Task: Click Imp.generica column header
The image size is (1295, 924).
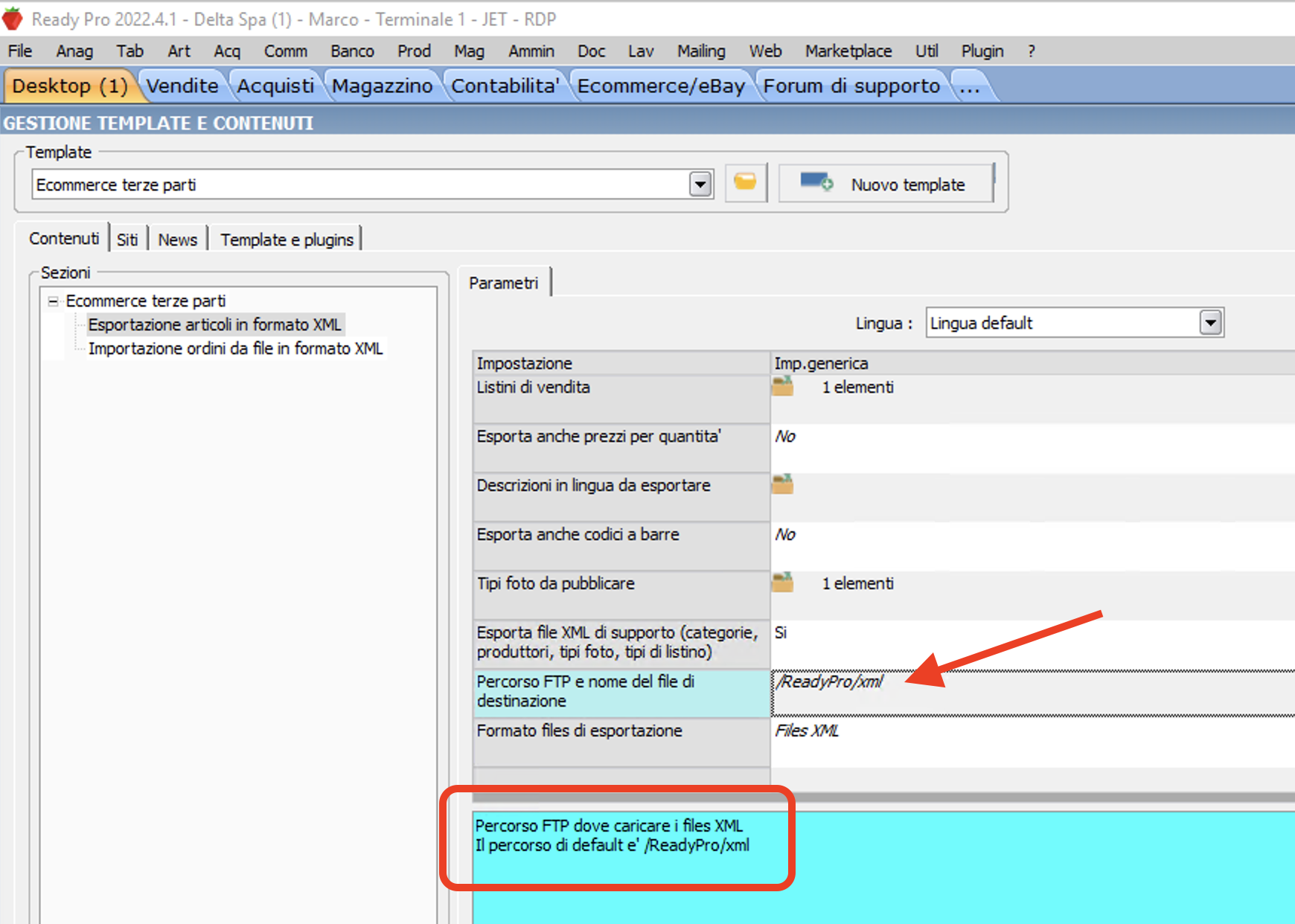Action: 1033,363
